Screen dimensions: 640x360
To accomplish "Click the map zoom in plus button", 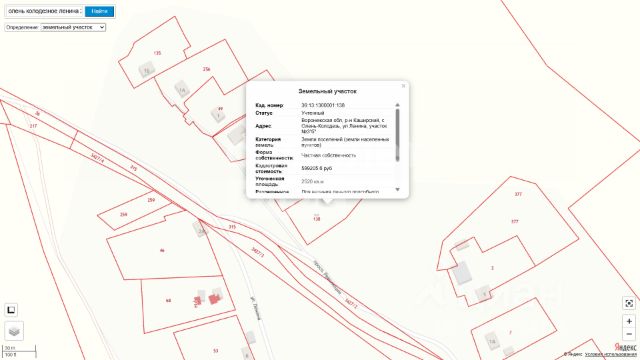I will [629, 322].
